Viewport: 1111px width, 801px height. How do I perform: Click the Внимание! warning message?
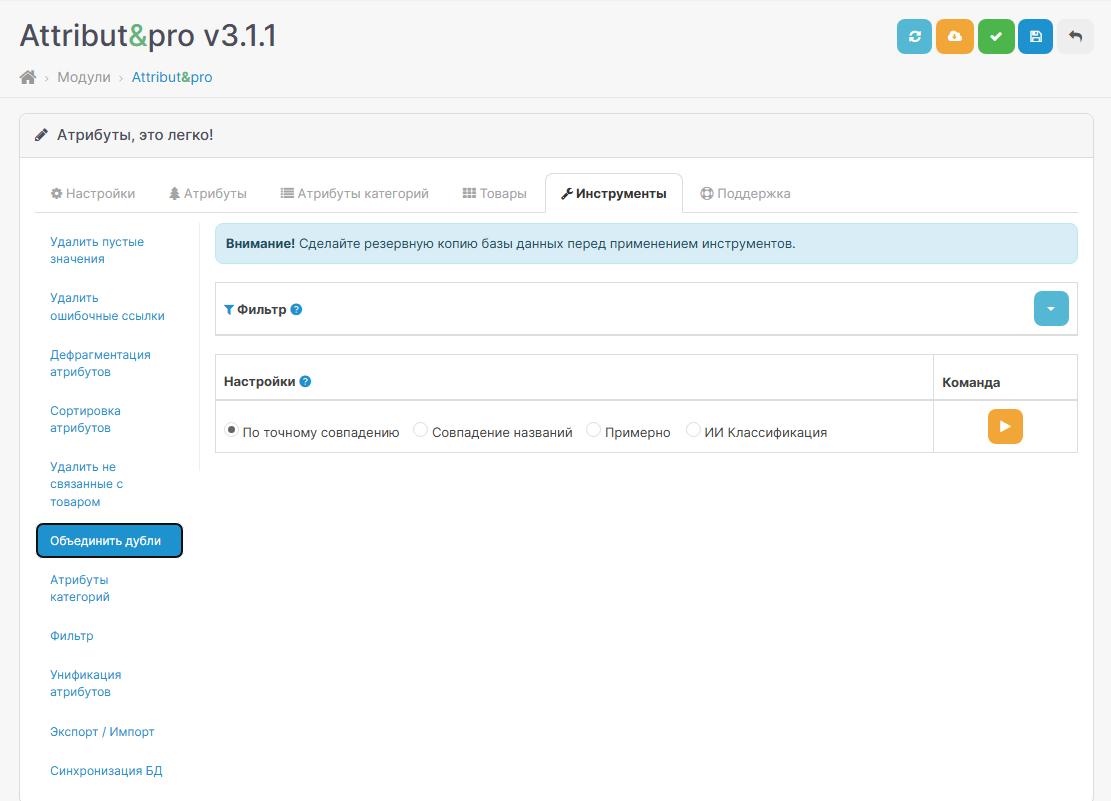coord(645,244)
